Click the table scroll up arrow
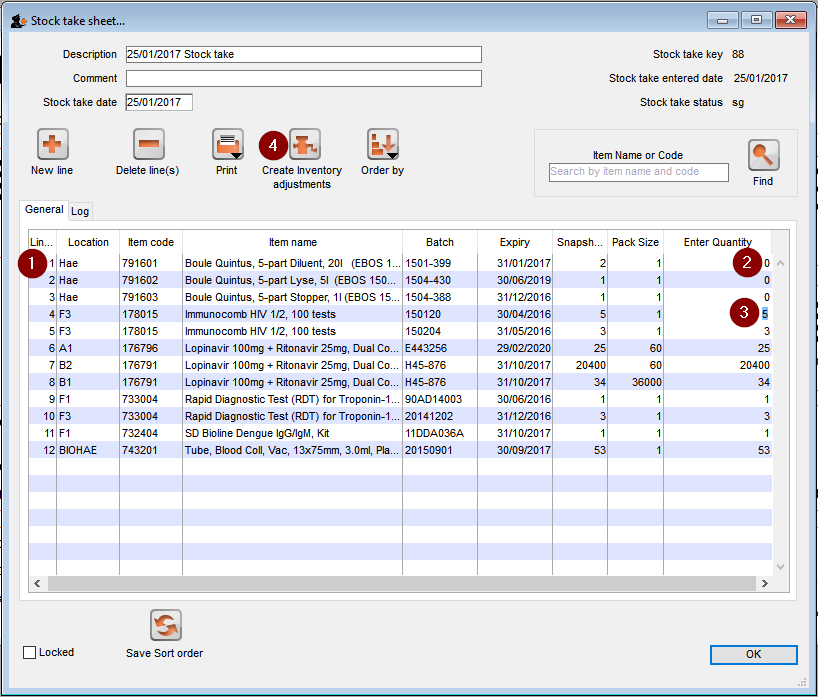This screenshot has height=697, width=818. 780,264
